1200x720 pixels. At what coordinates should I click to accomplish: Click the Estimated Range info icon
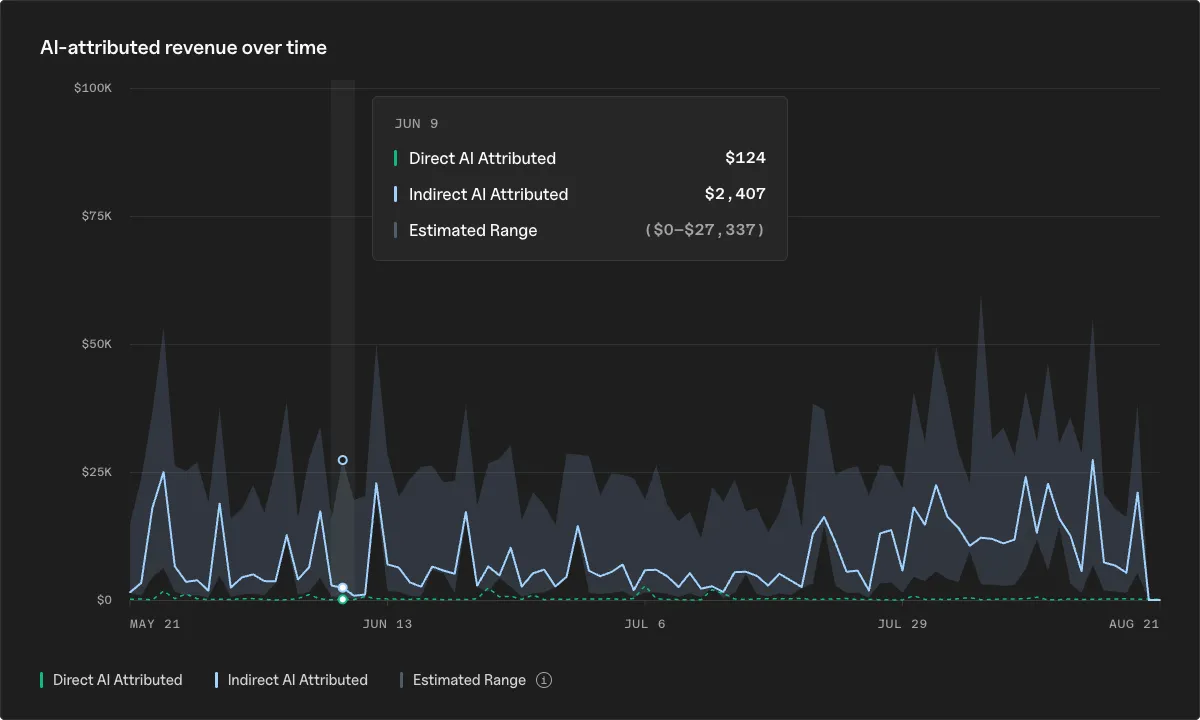point(544,680)
